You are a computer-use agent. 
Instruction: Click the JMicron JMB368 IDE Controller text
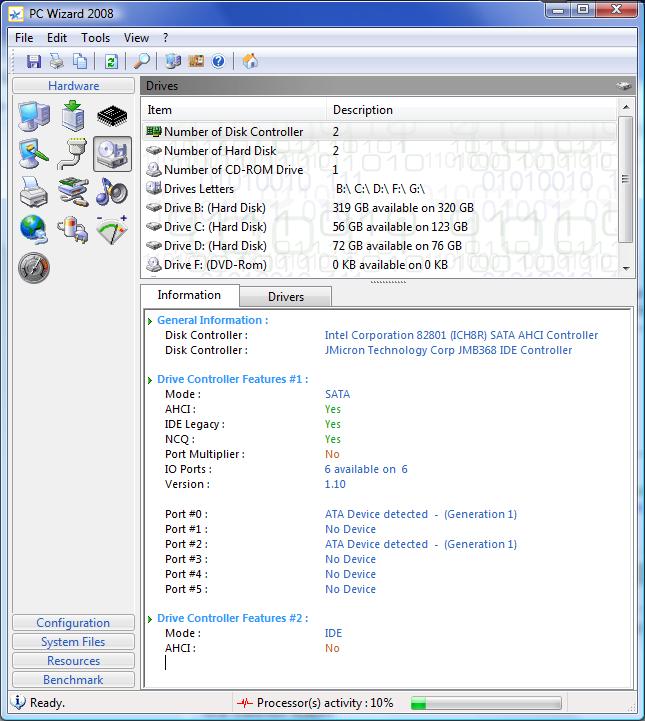click(x=448, y=350)
